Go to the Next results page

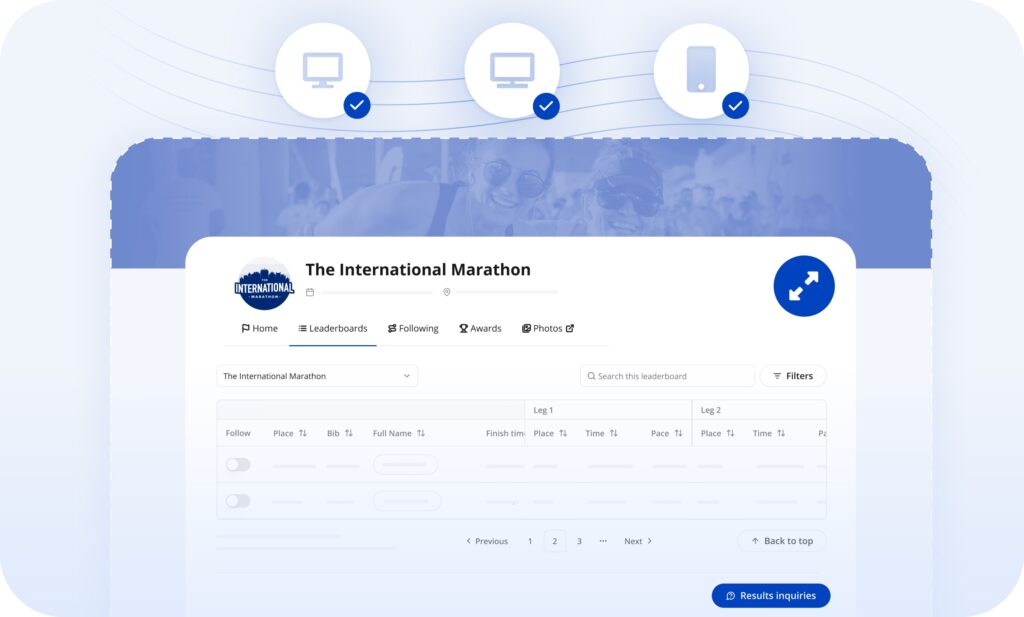(x=638, y=541)
